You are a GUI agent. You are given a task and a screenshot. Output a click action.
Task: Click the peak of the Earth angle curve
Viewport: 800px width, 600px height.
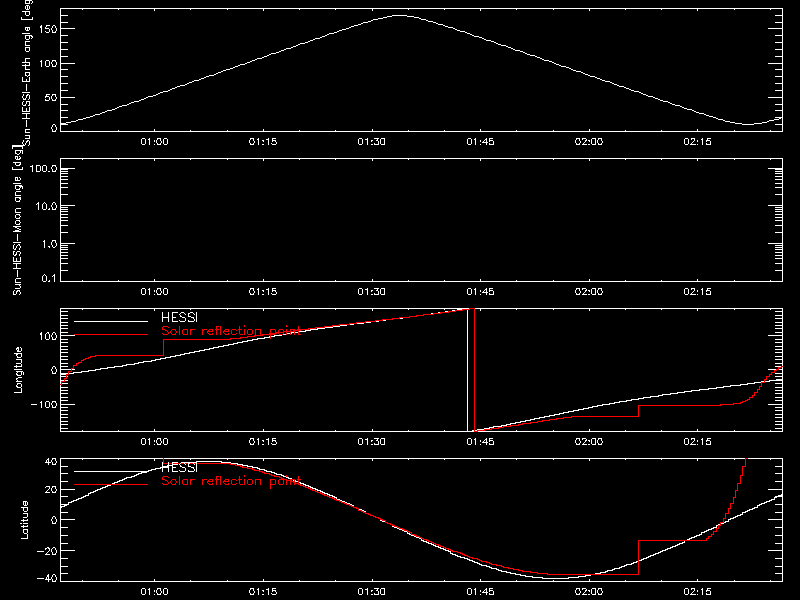pyautogui.click(x=399, y=16)
